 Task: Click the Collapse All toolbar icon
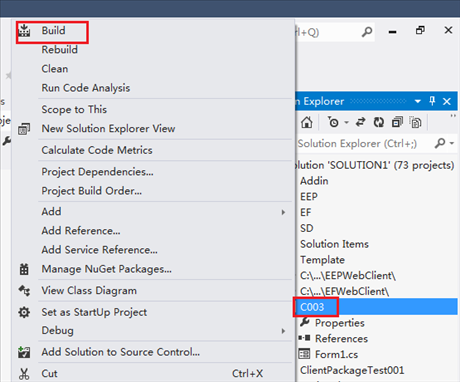coord(397,122)
